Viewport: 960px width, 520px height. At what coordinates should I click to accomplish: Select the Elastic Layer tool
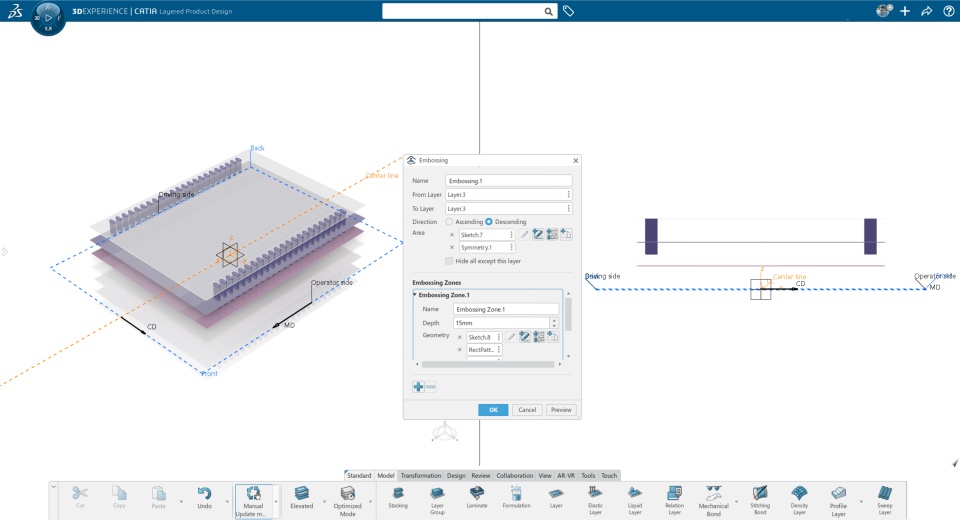pos(595,500)
